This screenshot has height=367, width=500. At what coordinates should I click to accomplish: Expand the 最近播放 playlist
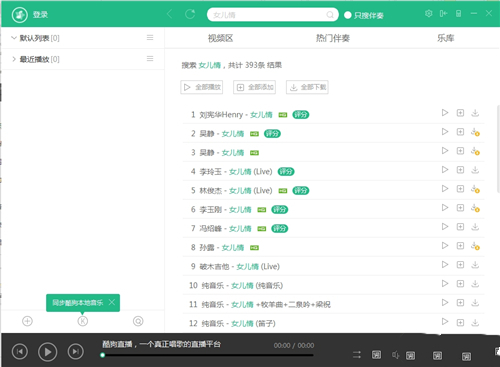pos(14,59)
